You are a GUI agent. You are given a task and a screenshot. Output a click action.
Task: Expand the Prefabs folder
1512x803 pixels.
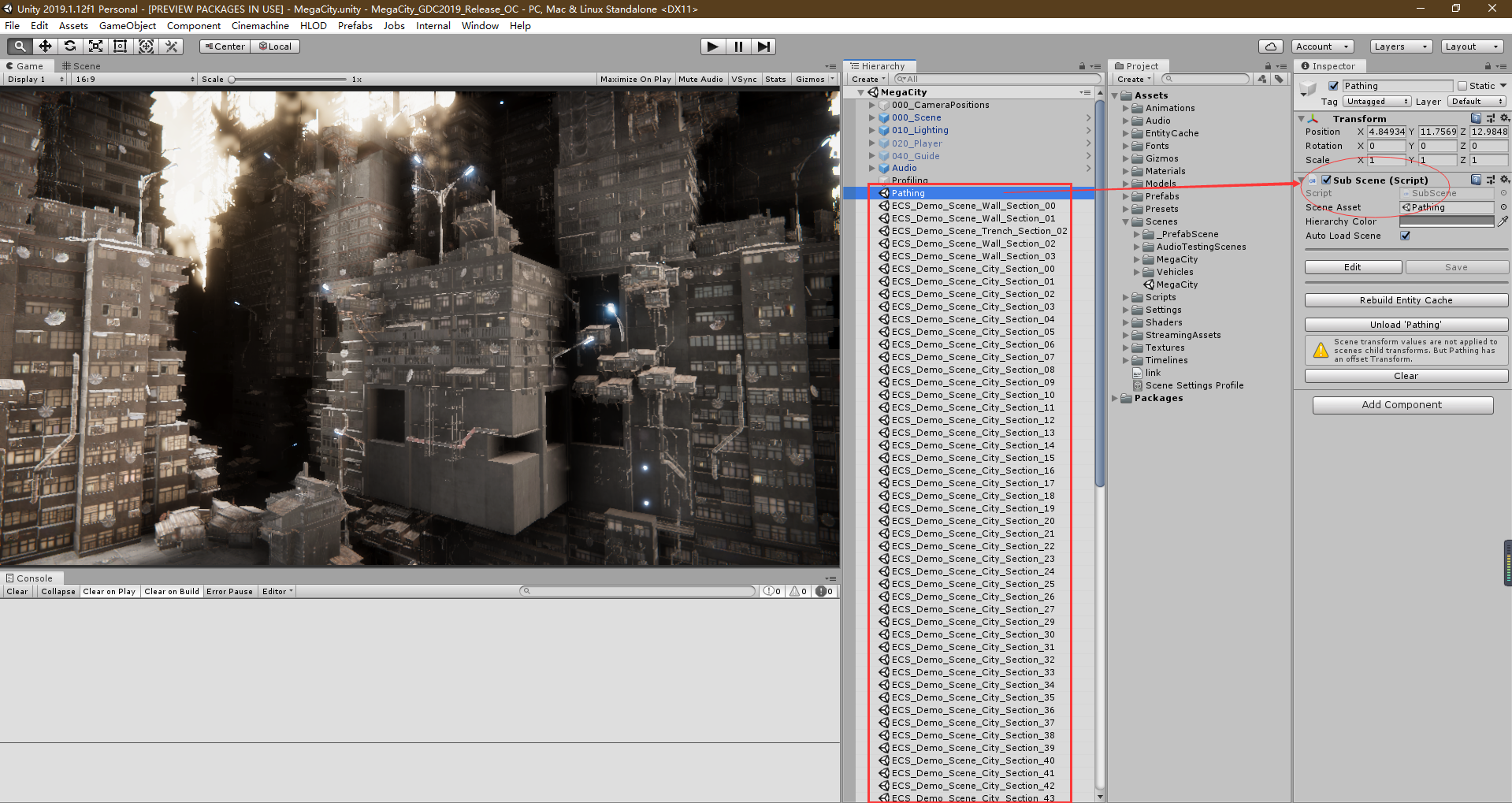click(1126, 196)
